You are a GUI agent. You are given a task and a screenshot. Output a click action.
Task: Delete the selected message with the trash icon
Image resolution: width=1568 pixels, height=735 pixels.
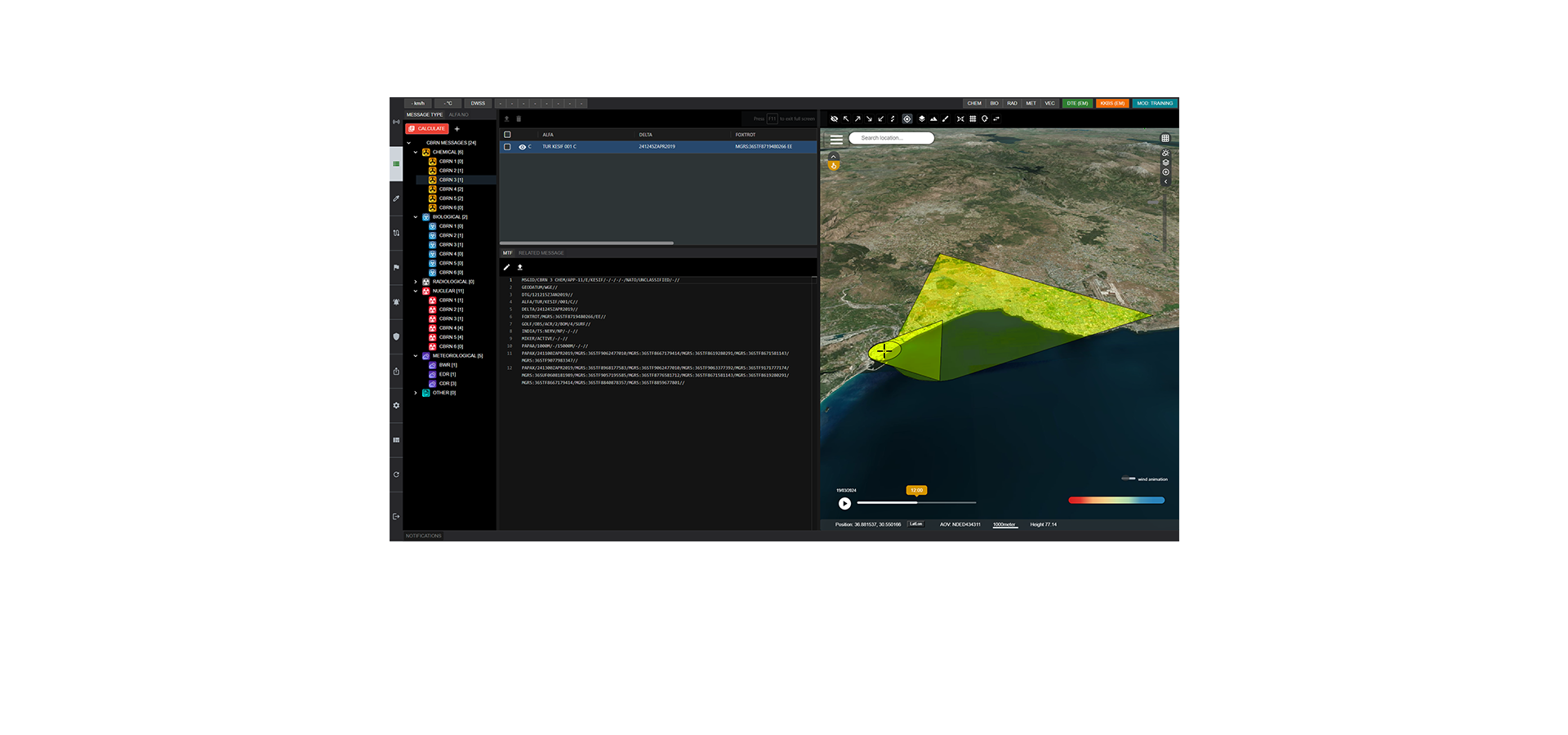click(519, 119)
